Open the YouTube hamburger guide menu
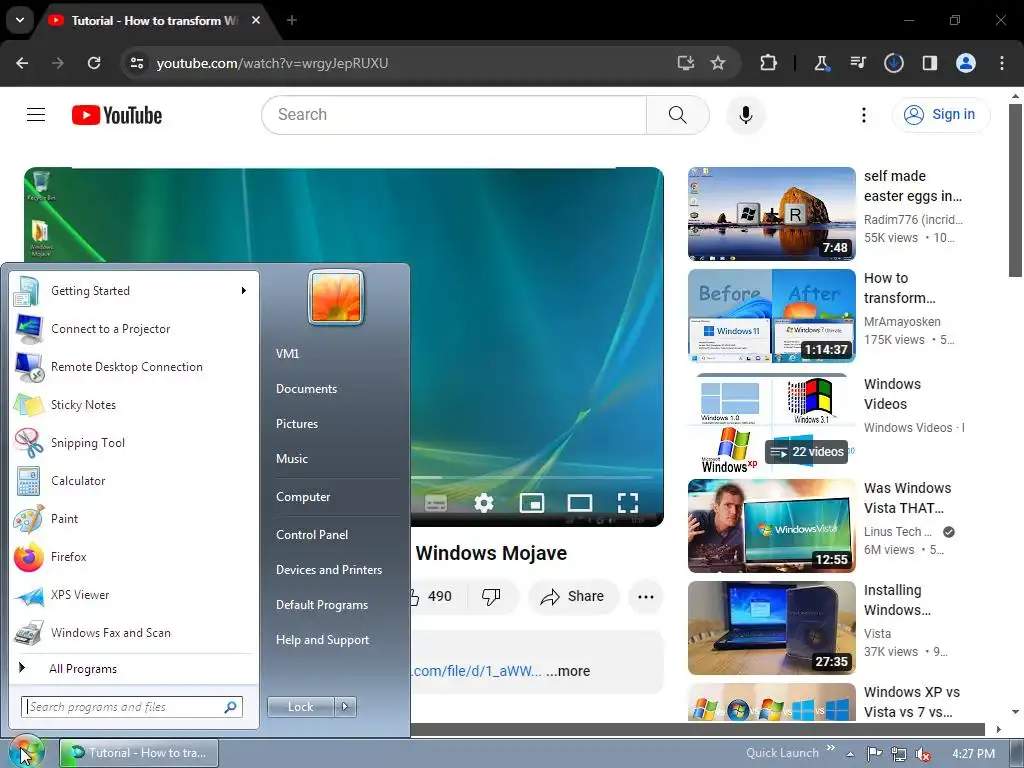1024x768 pixels. click(x=36, y=115)
